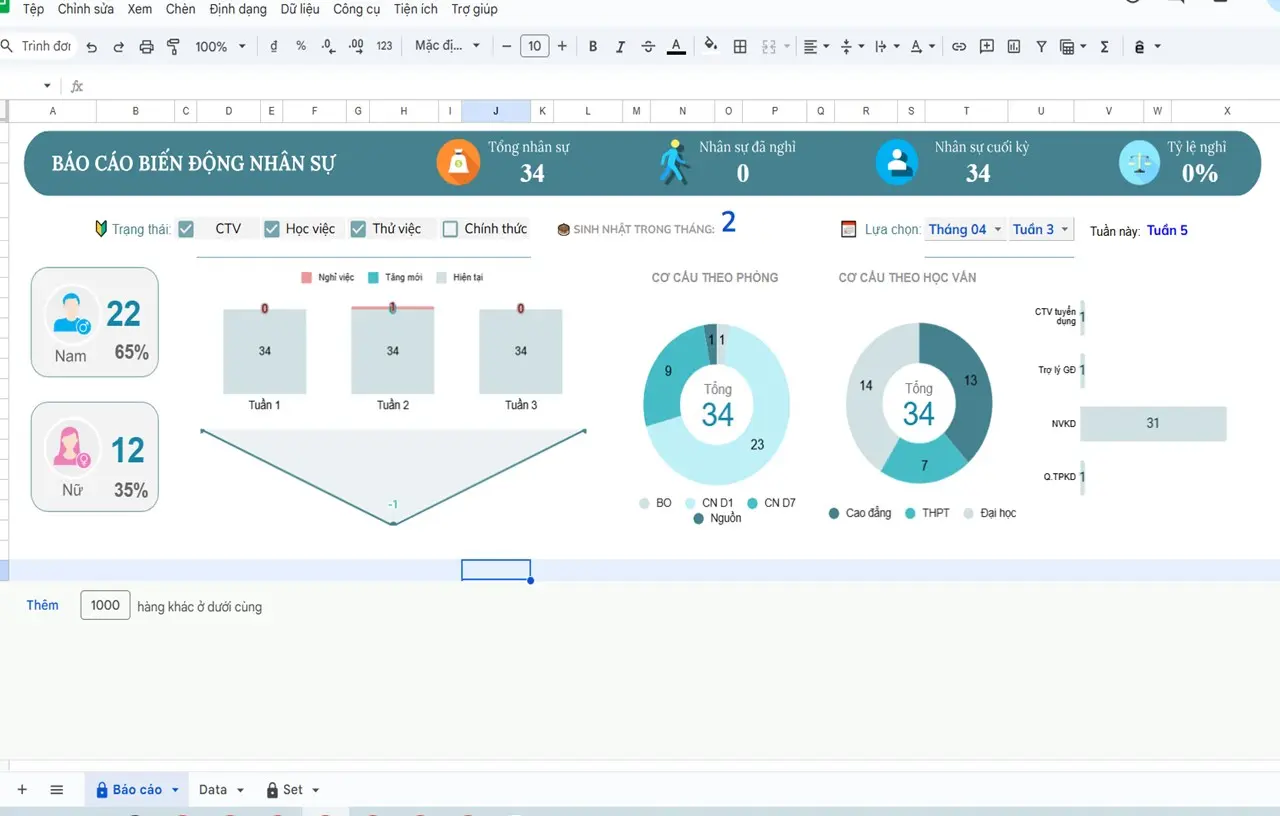
Task: Uncheck the CTV status checkbox
Action: [x=186, y=229]
